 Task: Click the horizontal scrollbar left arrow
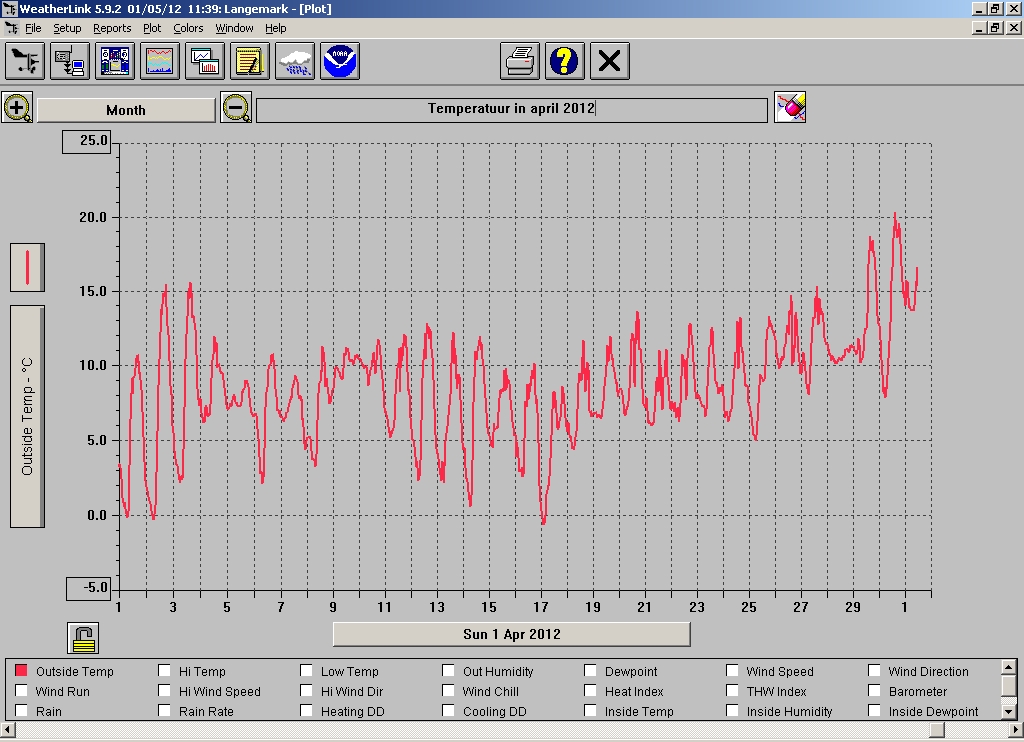point(7,730)
